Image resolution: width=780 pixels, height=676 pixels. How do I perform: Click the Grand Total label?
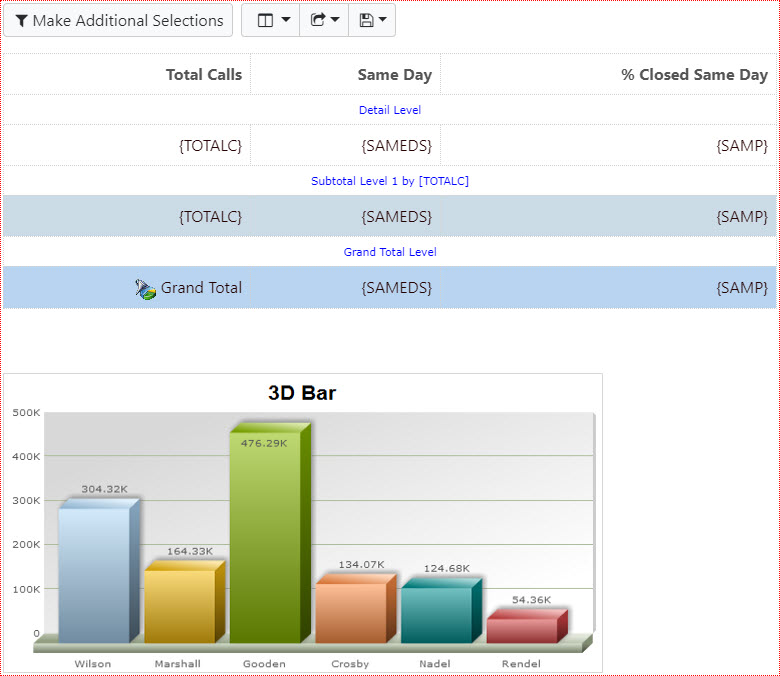201,288
